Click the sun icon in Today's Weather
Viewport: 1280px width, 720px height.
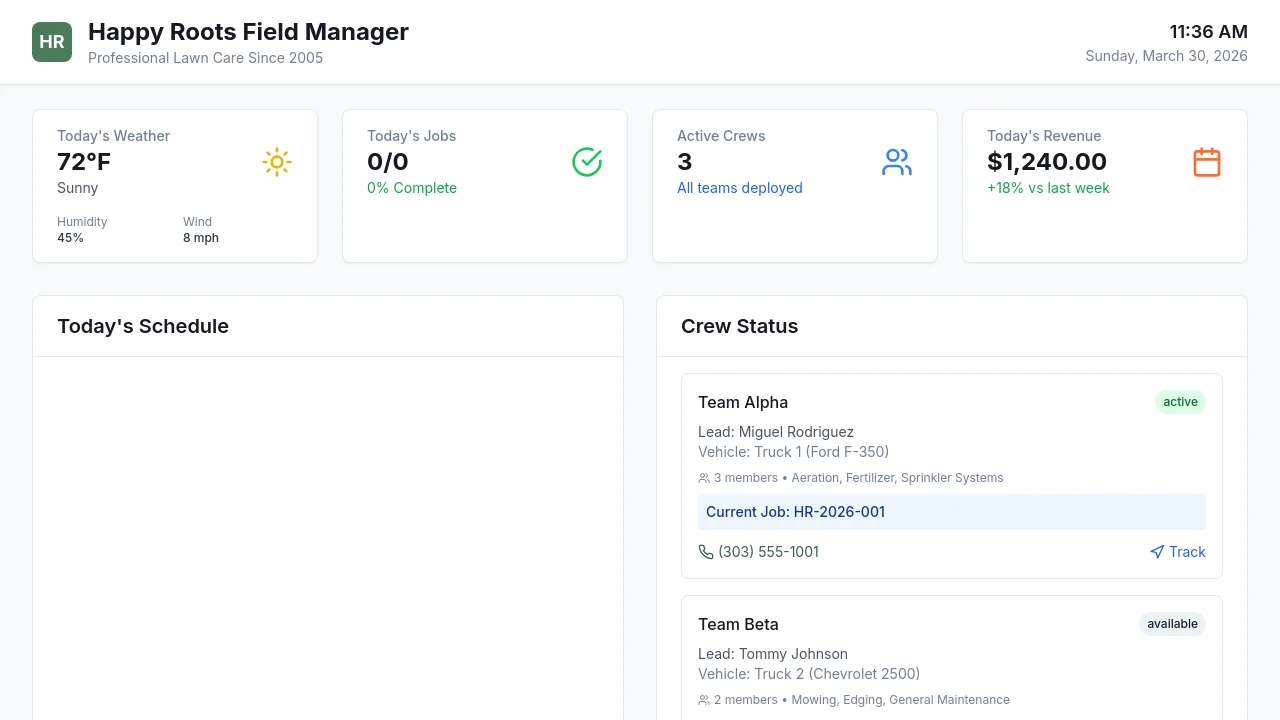point(277,162)
